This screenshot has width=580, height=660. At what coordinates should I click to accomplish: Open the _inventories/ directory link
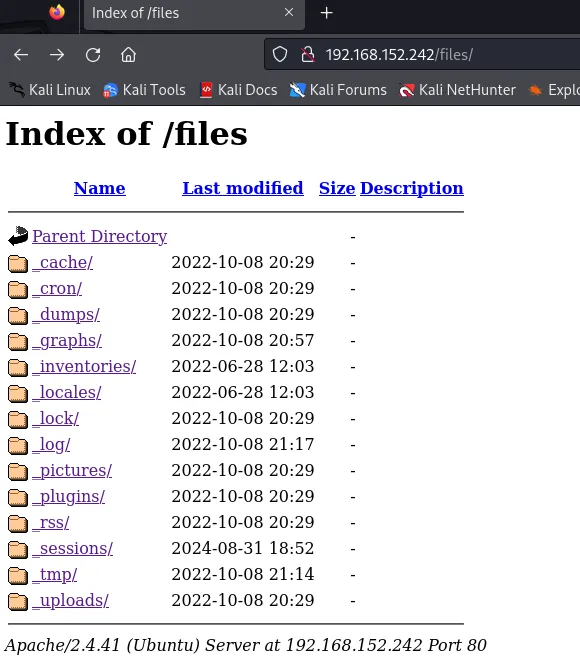coord(84,366)
